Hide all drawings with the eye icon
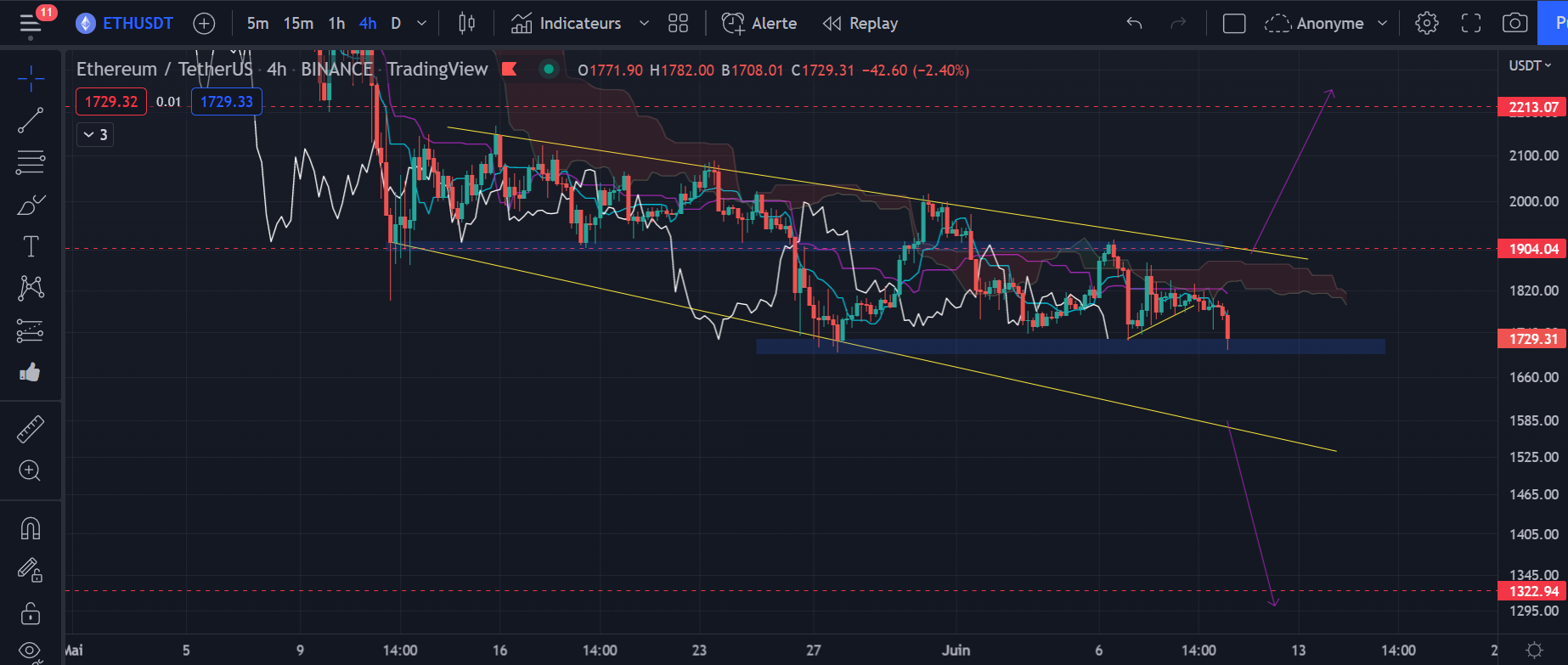 pos(31,651)
